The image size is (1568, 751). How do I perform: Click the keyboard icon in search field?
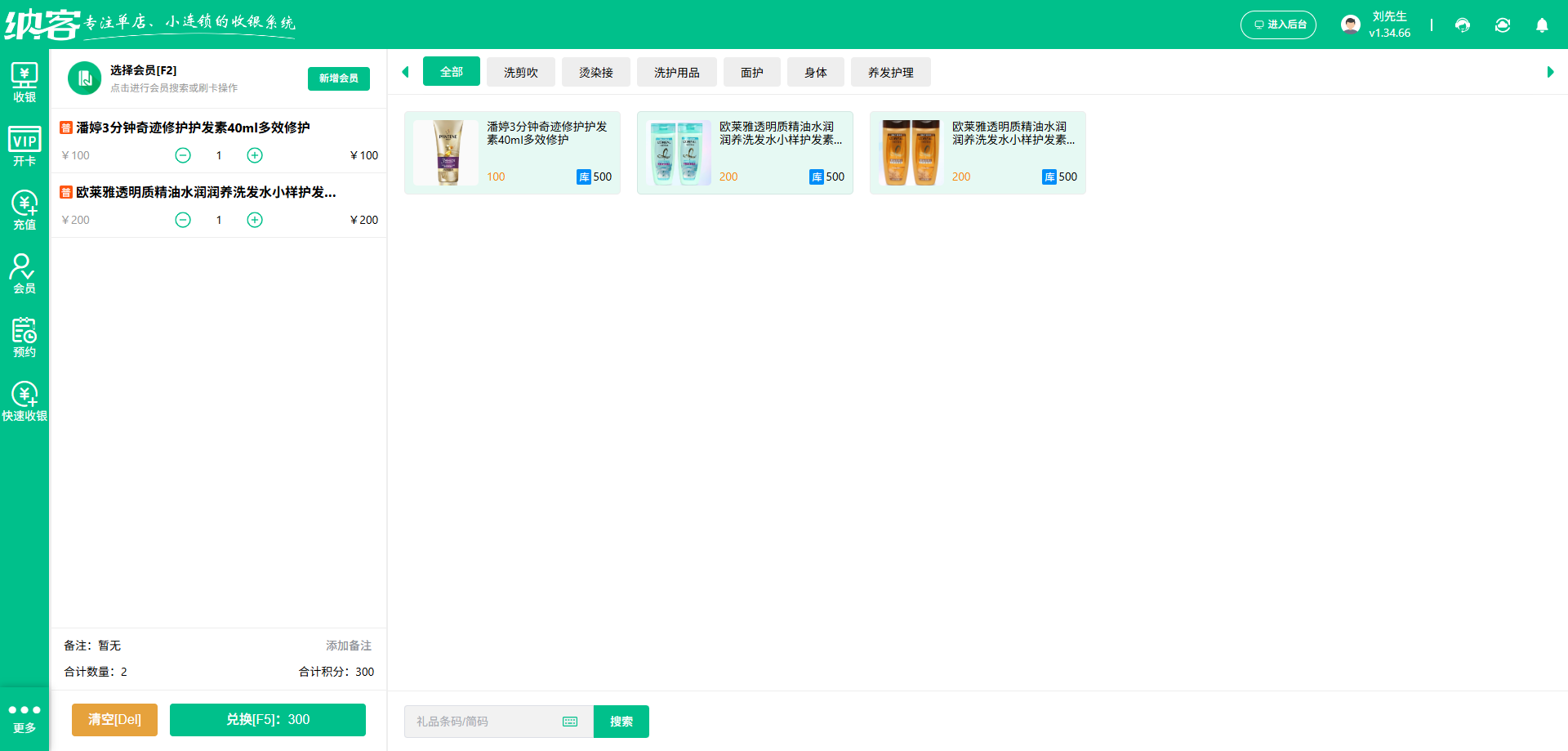(570, 722)
